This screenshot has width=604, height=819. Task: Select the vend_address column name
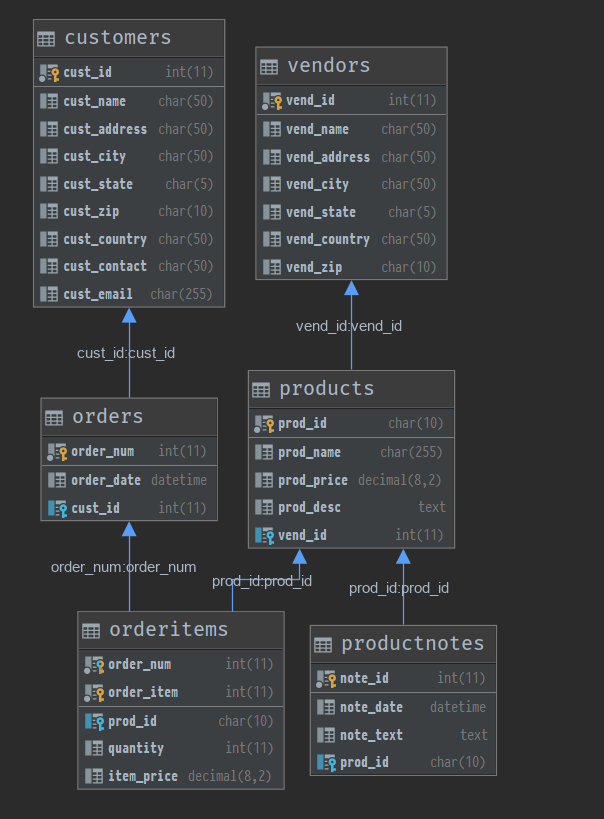(x=328, y=157)
